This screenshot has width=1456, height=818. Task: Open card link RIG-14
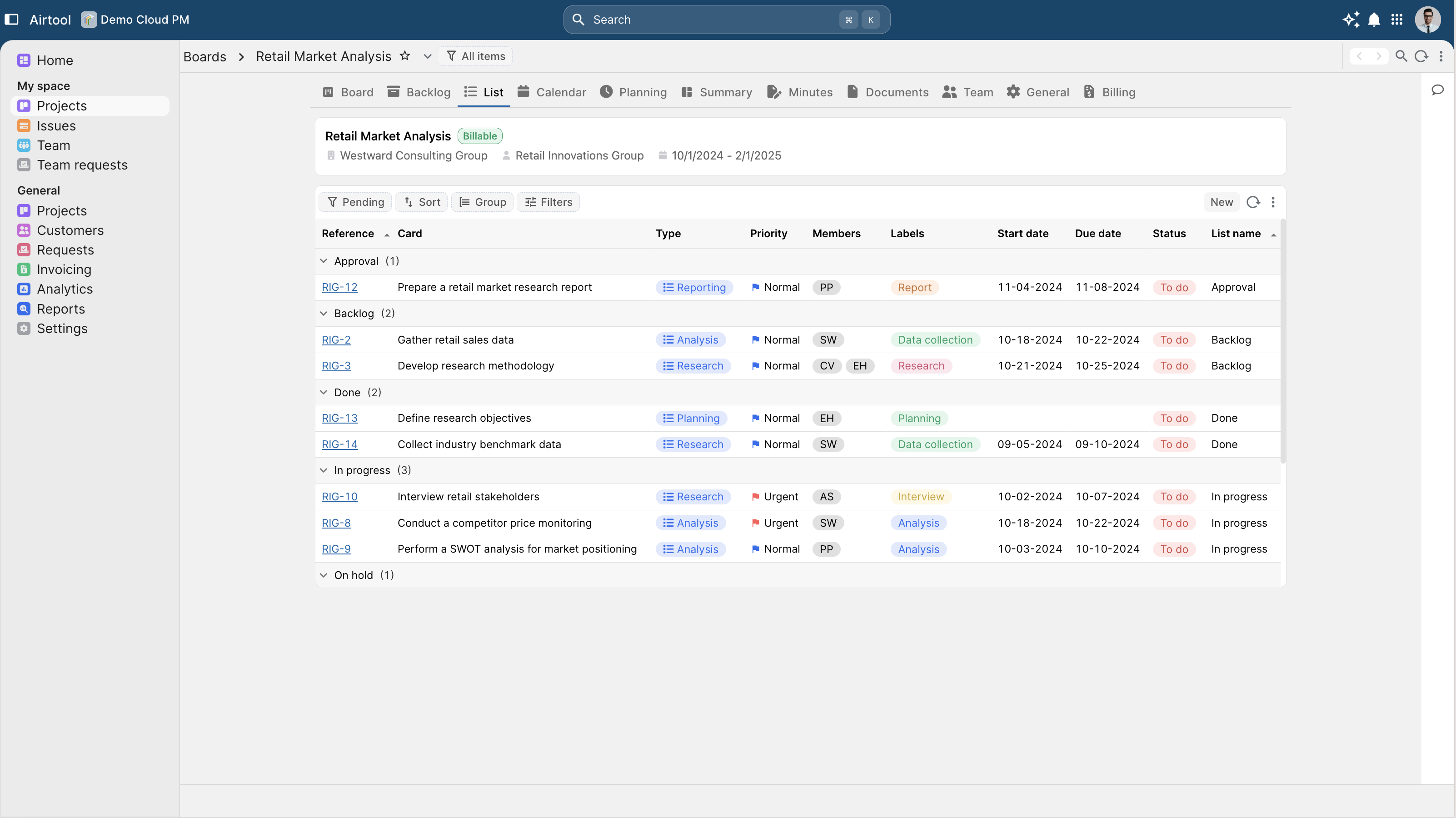coord(340,444)
